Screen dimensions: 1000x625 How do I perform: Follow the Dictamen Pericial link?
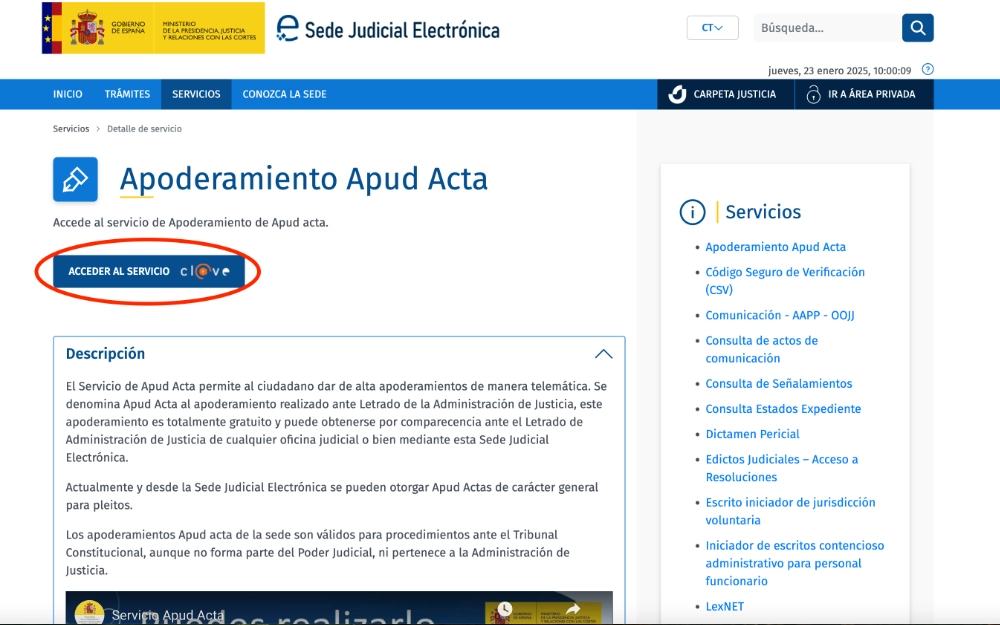752,433
